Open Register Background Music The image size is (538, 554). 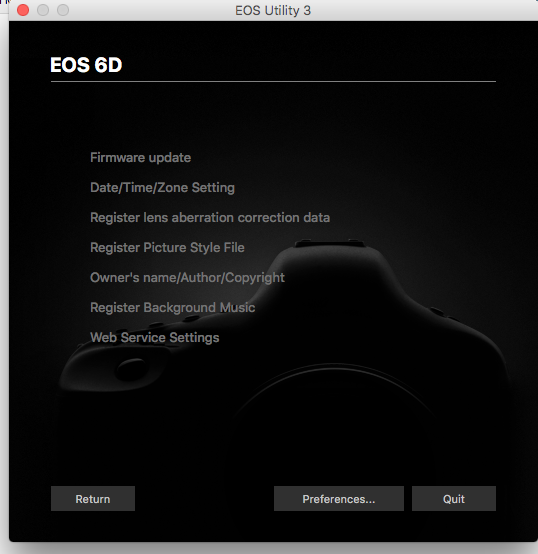(172, 308)
